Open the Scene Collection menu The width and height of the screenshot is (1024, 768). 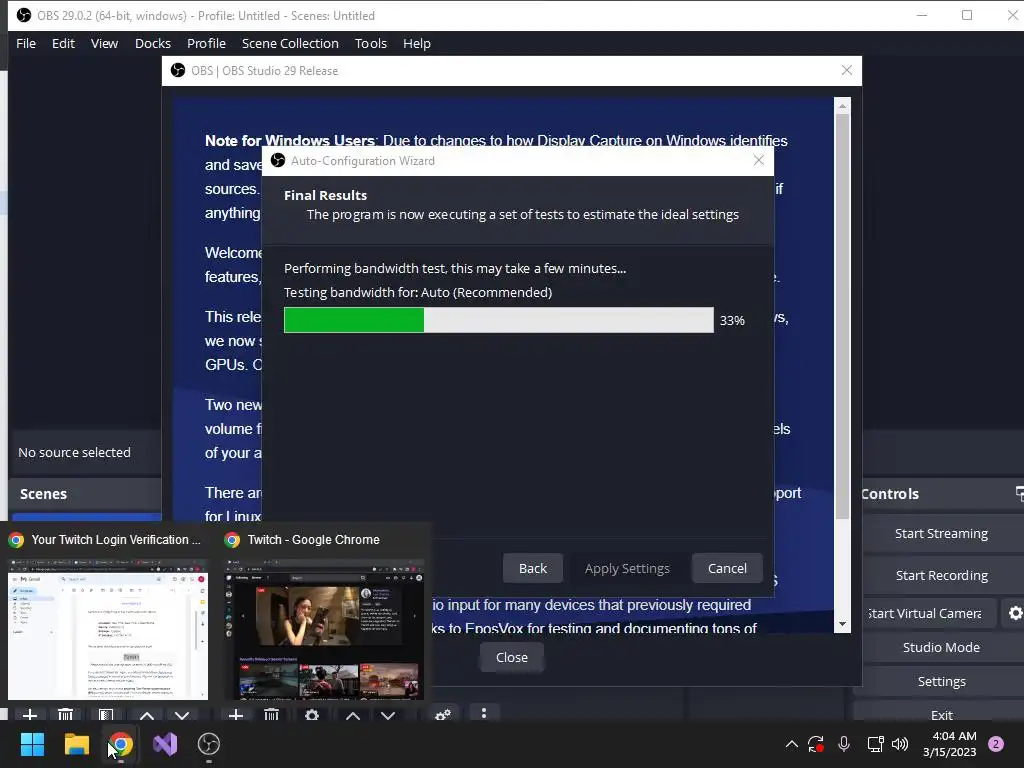point(290,43)
